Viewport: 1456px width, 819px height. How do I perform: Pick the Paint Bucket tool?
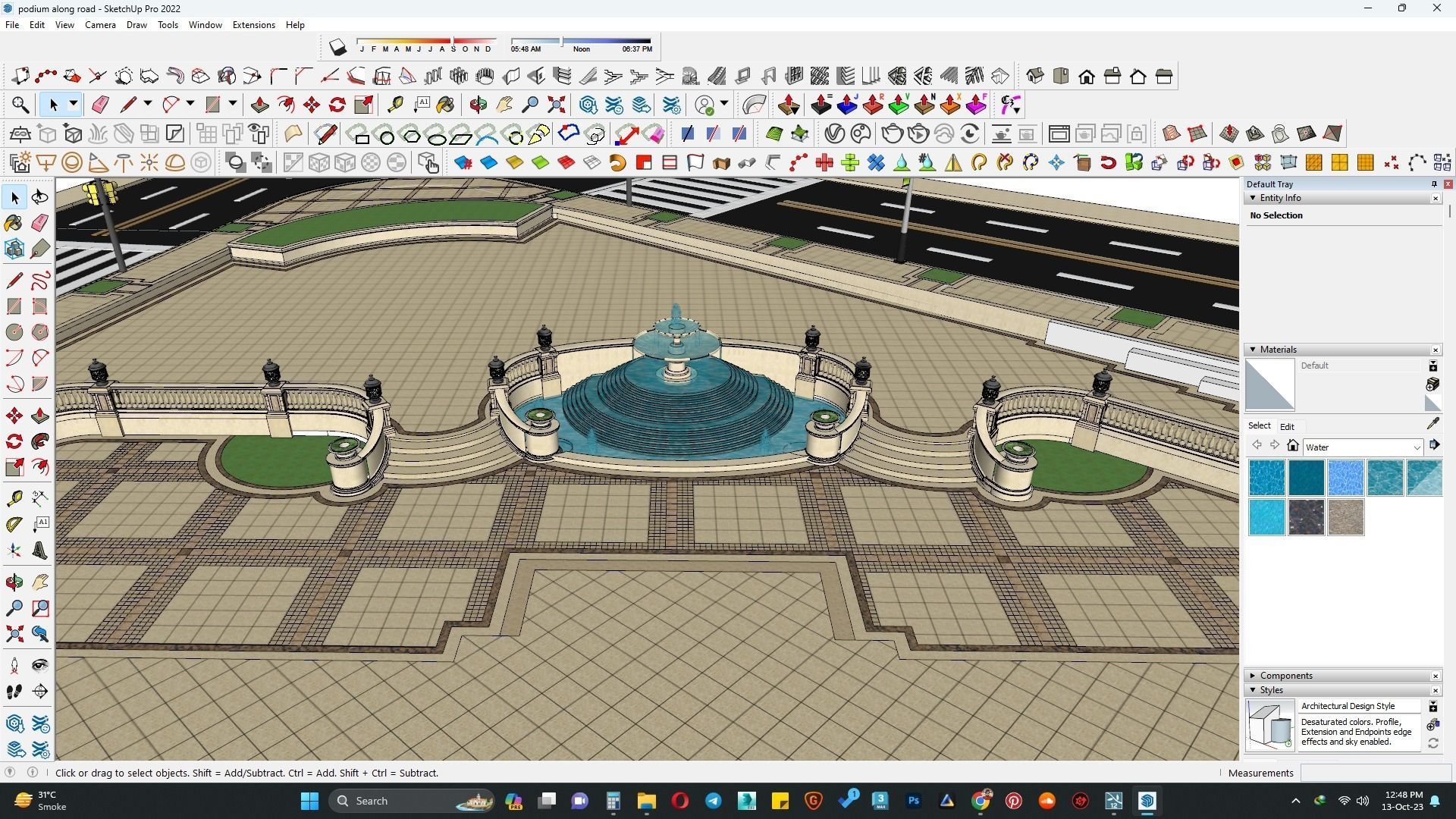14,223
